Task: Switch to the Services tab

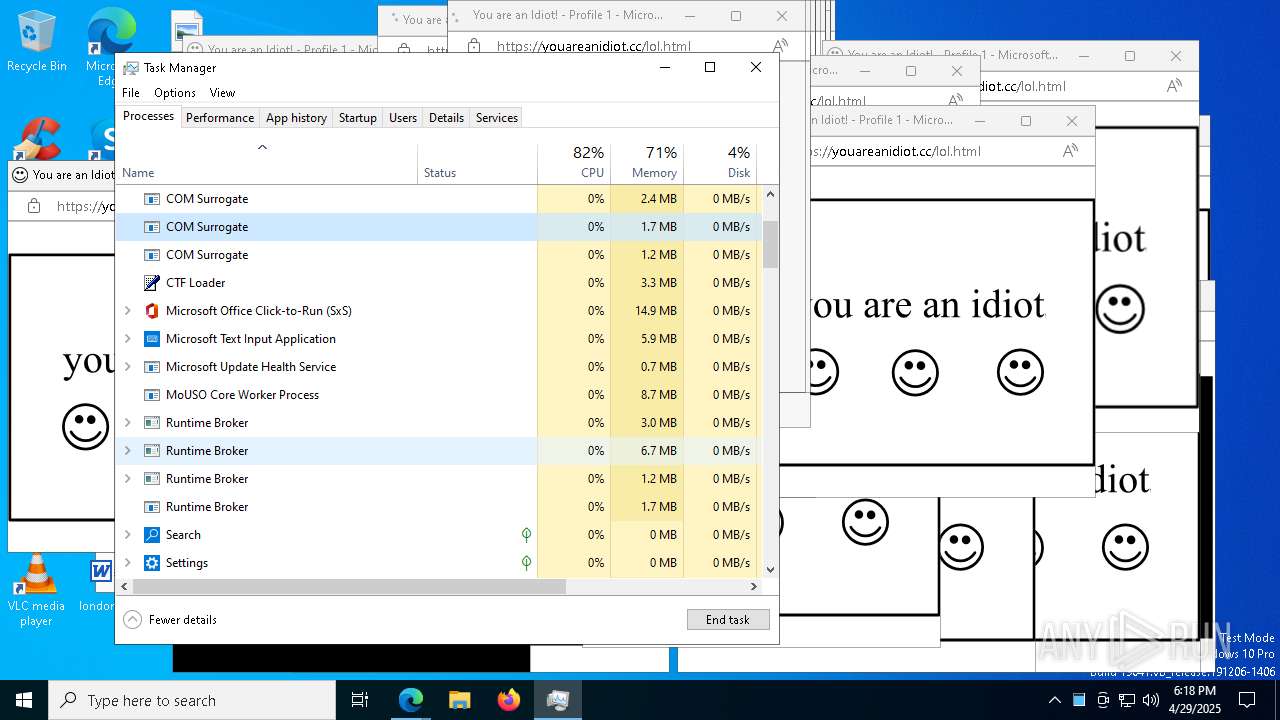Action: click(497, 118)
